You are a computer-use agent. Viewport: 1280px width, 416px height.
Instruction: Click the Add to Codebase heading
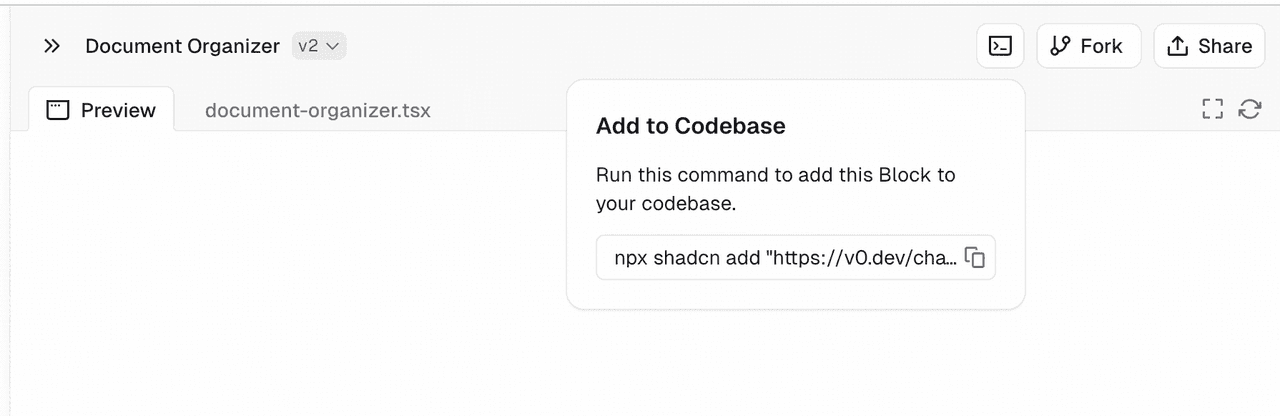click(691, 126)
